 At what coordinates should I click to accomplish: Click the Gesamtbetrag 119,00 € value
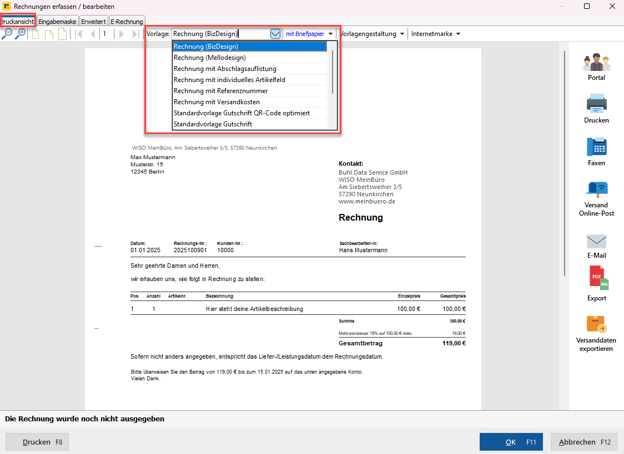tap(454, 343)
